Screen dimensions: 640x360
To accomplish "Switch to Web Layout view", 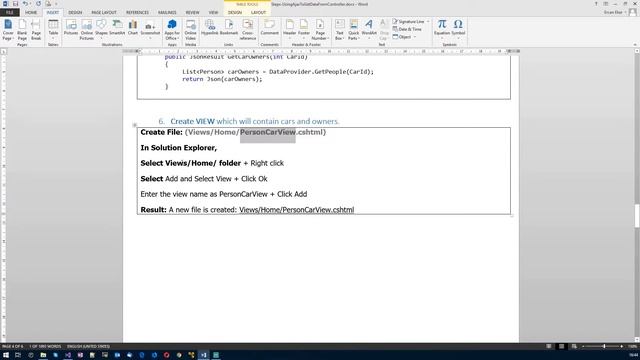I will pyautogui.click(x=574, y=346).
